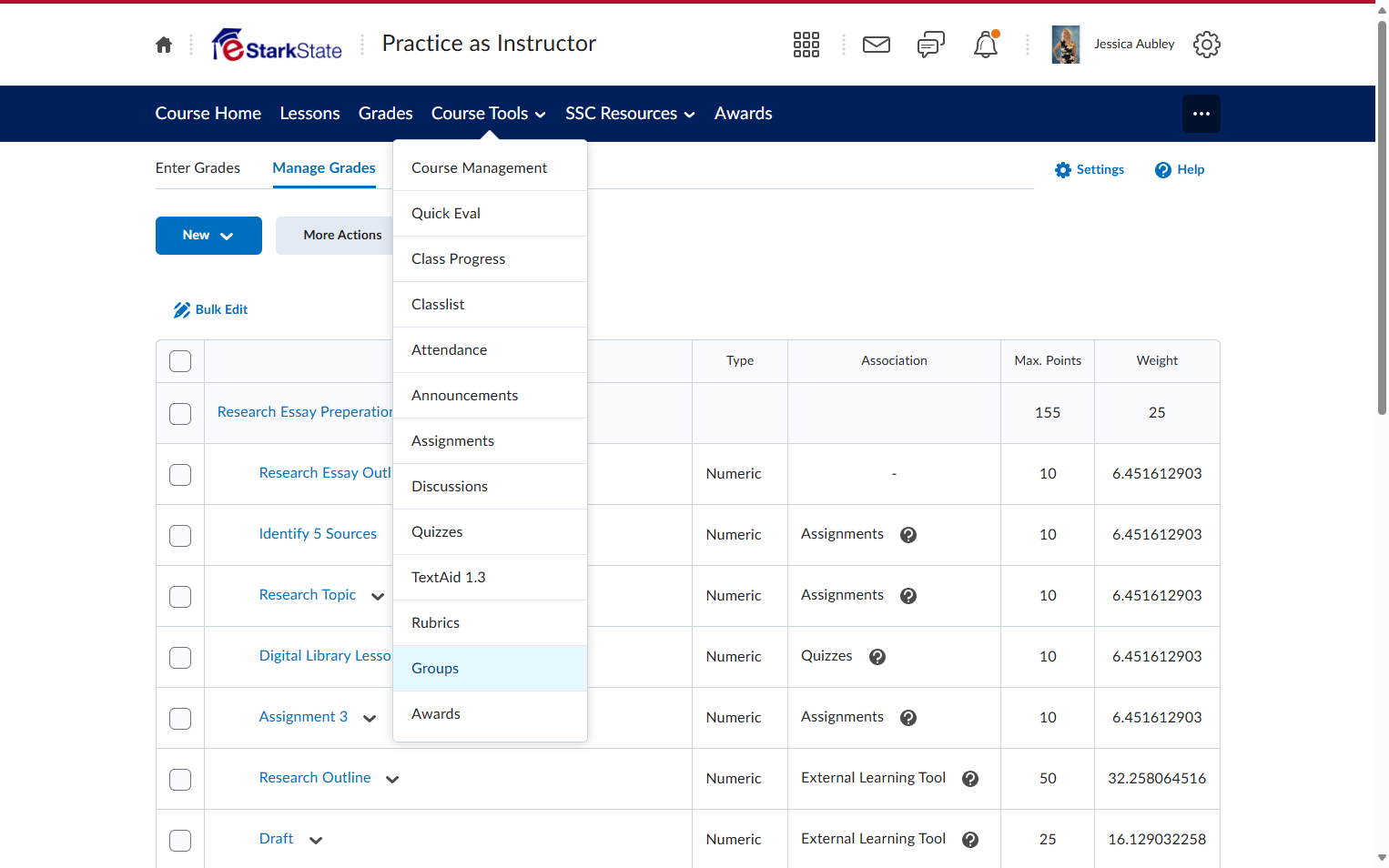
Task: Switch to the Enter Grades tab
Action: coord(198,168)
